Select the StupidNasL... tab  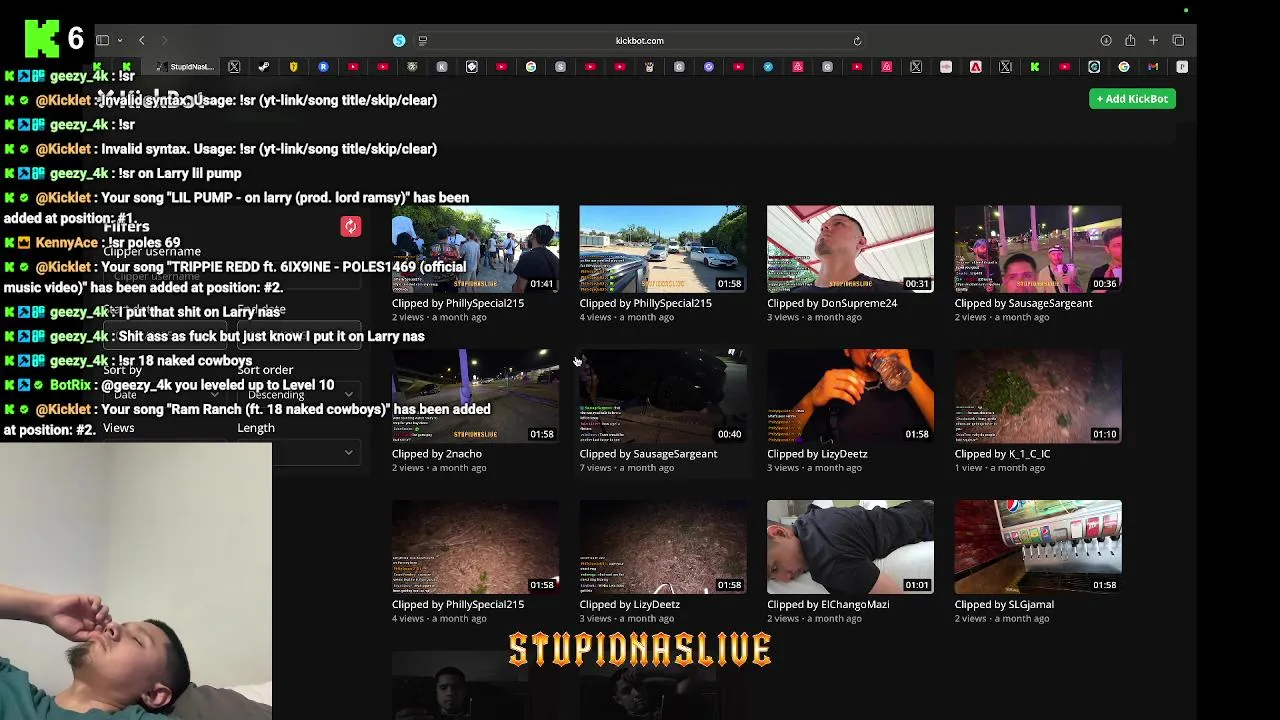(x=185, y=67)
